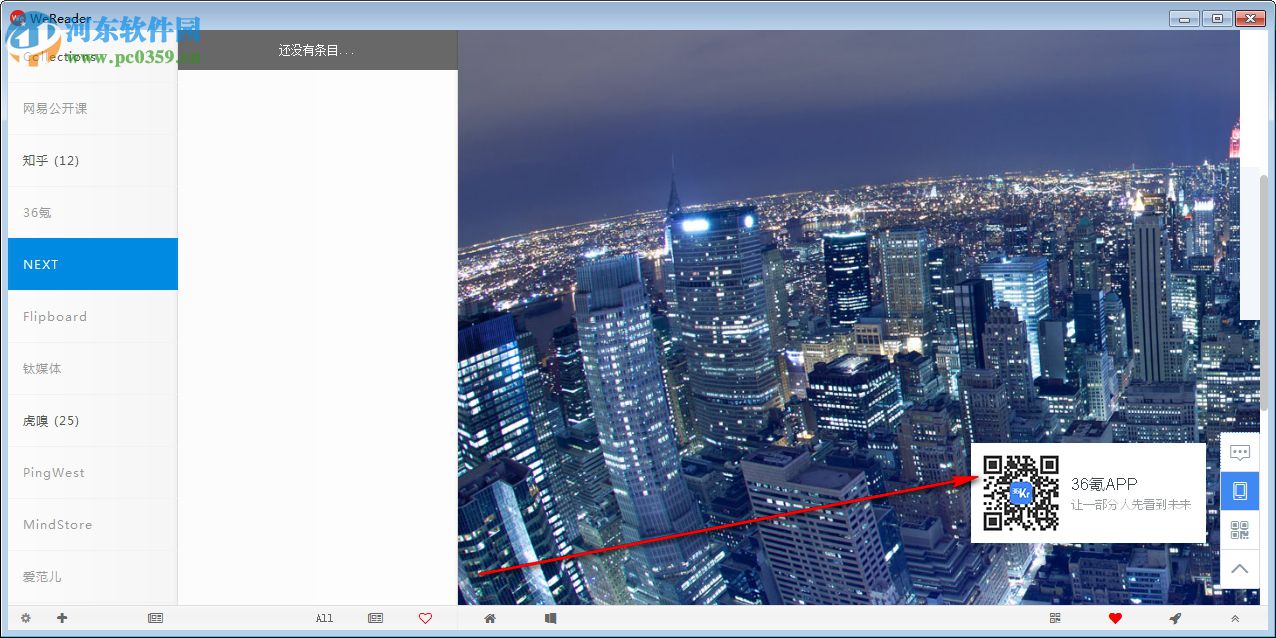This screenshot has width=1276, height=638.
Task: Click the blue mobile phone app icon
Action: [1240, 491]
